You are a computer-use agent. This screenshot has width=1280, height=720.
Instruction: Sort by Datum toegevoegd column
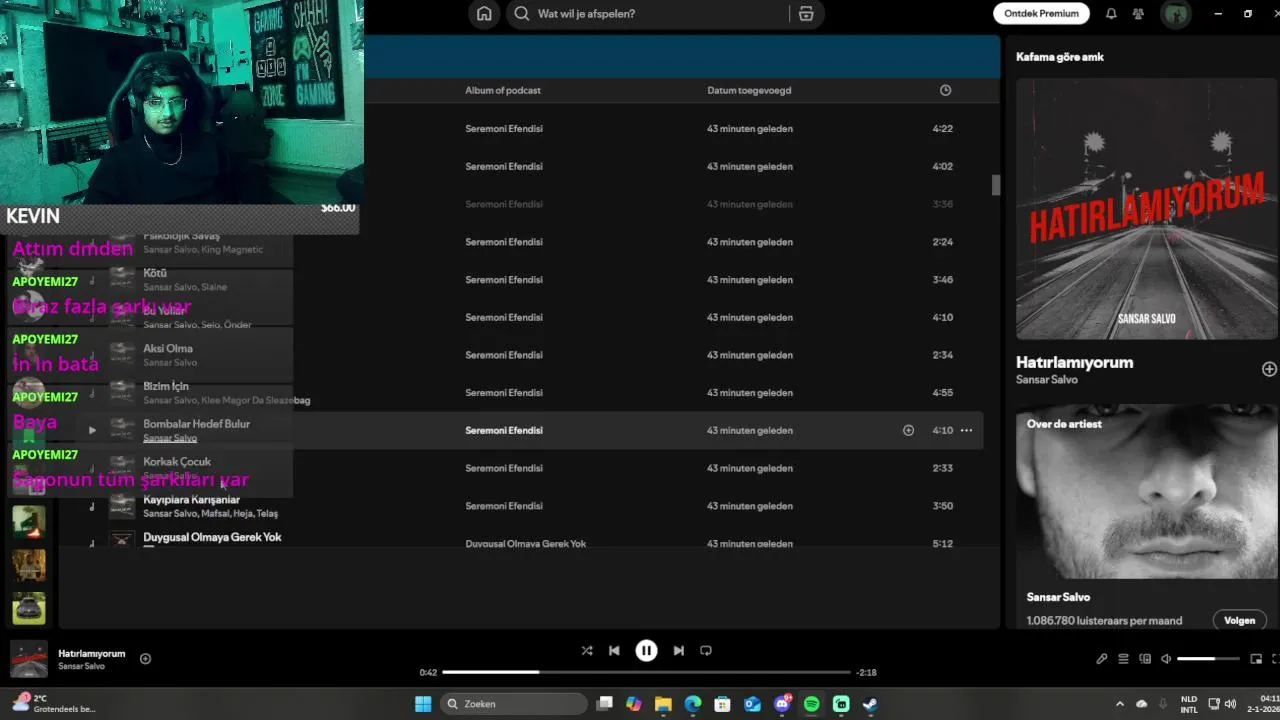[749, 90]
